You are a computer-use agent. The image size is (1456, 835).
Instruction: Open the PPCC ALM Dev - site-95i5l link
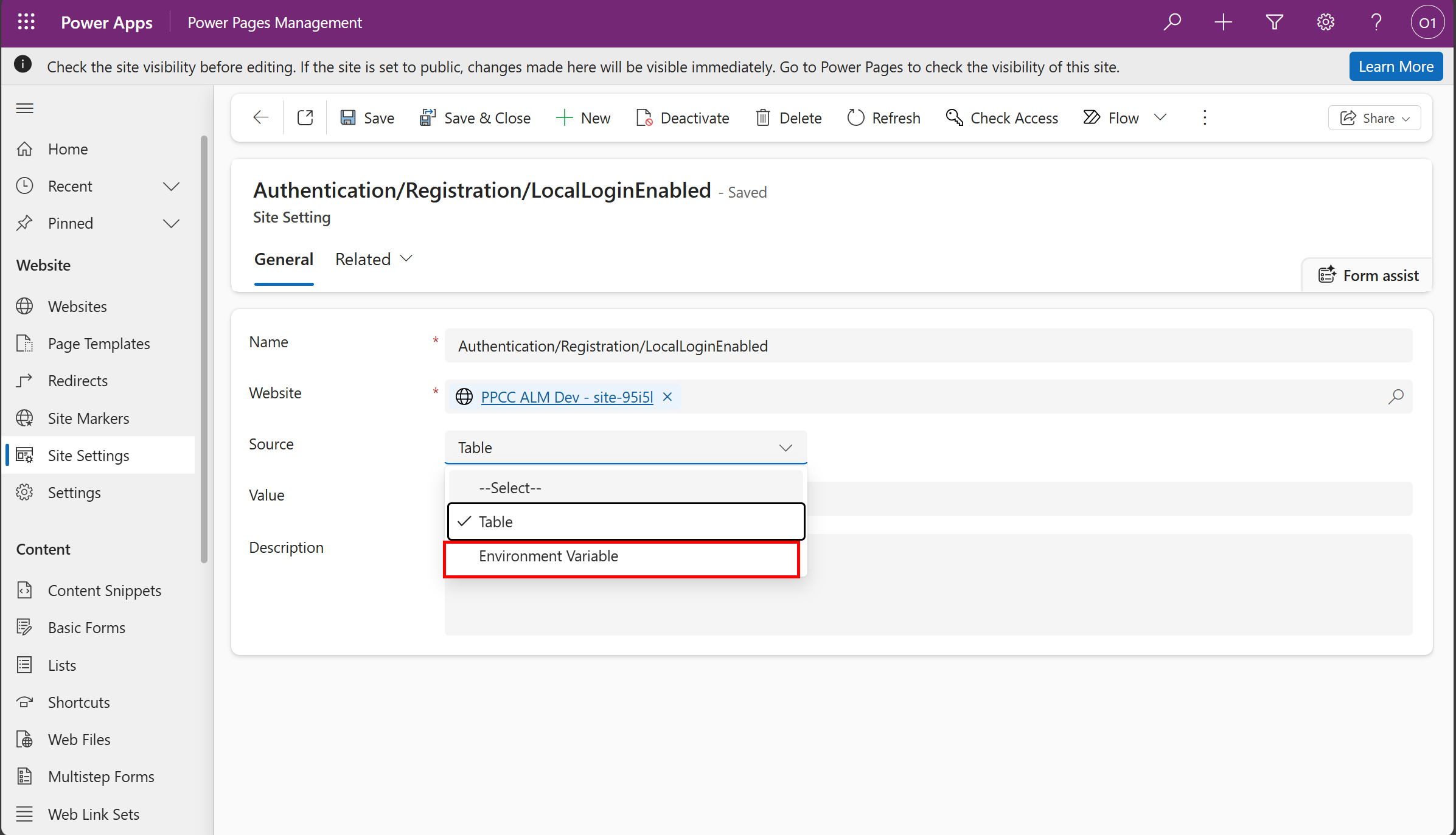point(566,397)
